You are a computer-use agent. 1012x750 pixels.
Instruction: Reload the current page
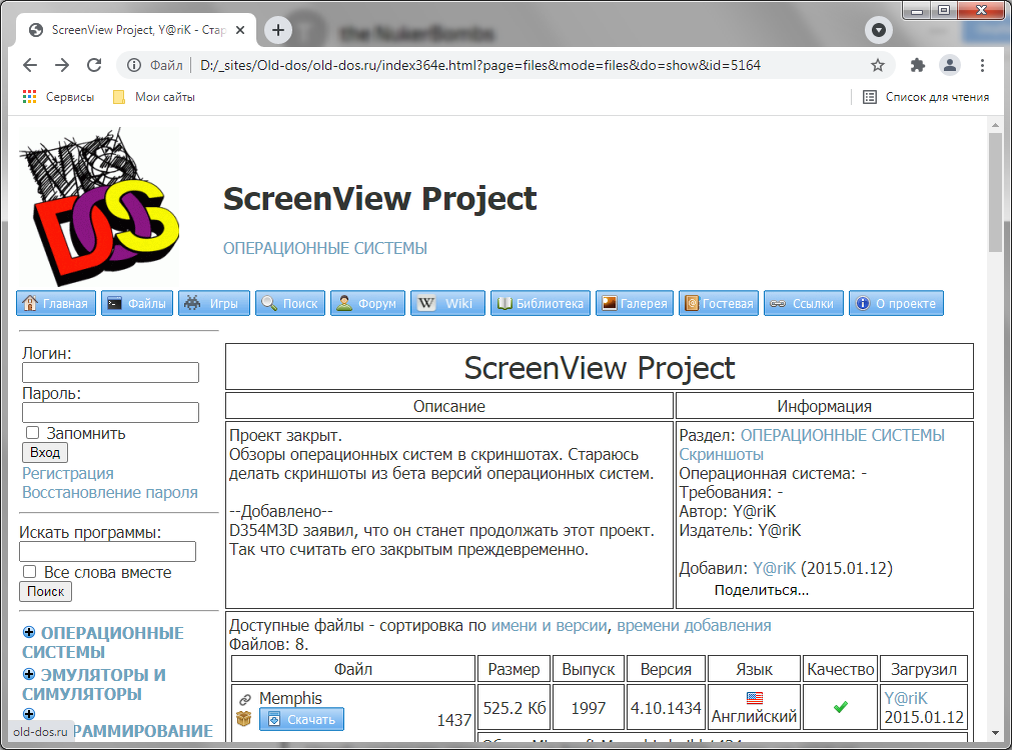pos(94,65)
